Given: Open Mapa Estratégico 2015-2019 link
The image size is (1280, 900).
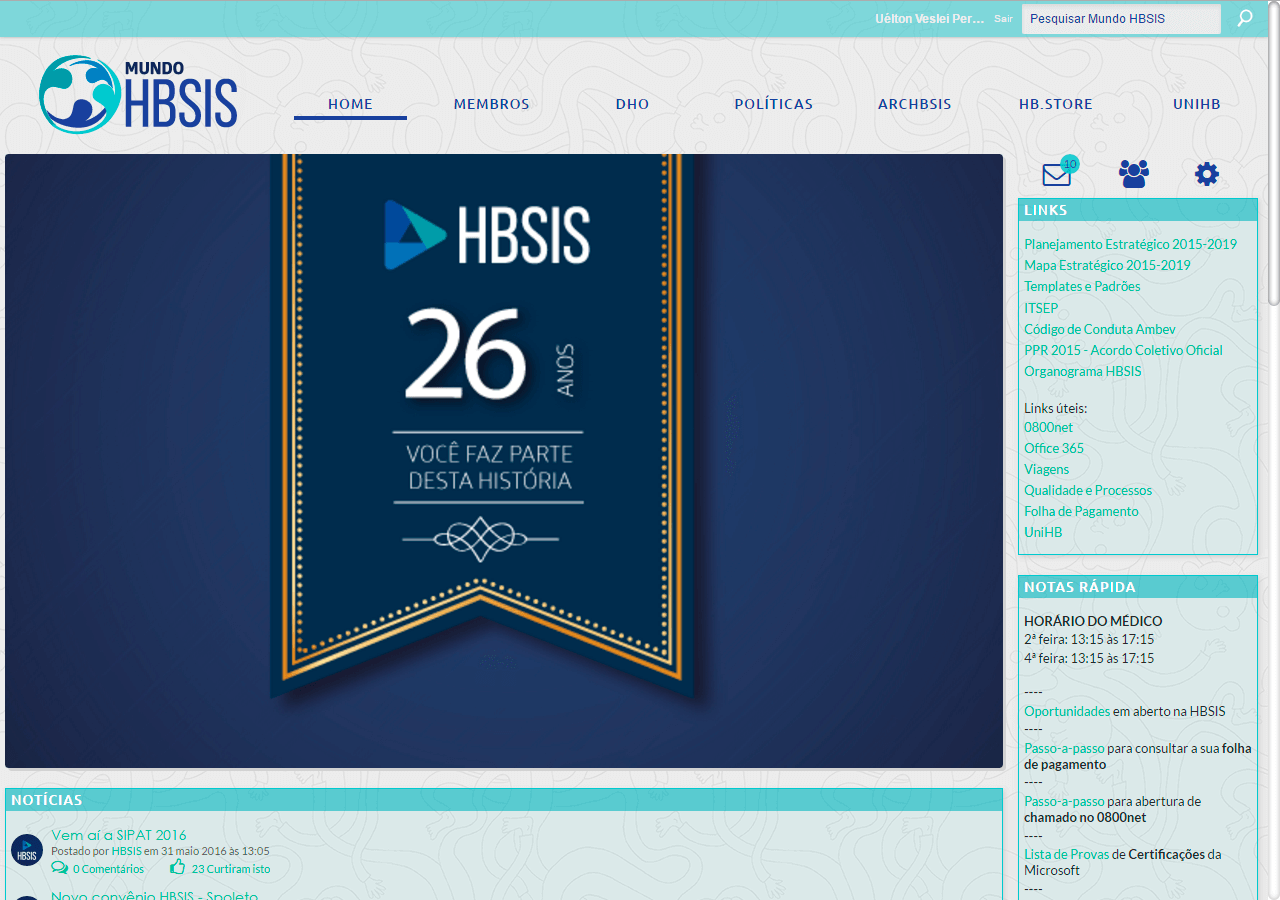Looking at the screenshot, I should click(1107, 265).
